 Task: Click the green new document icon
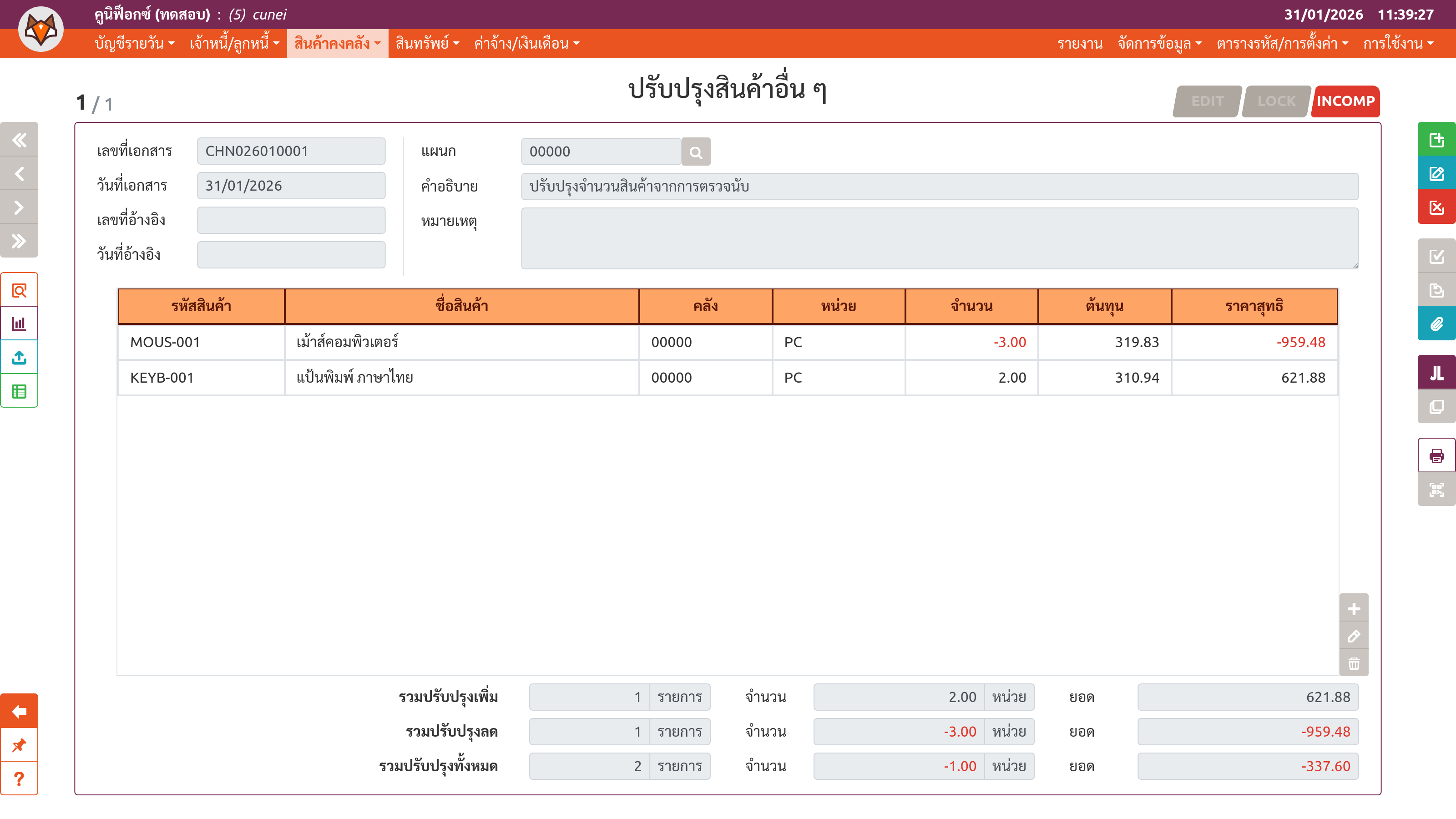1436,140
